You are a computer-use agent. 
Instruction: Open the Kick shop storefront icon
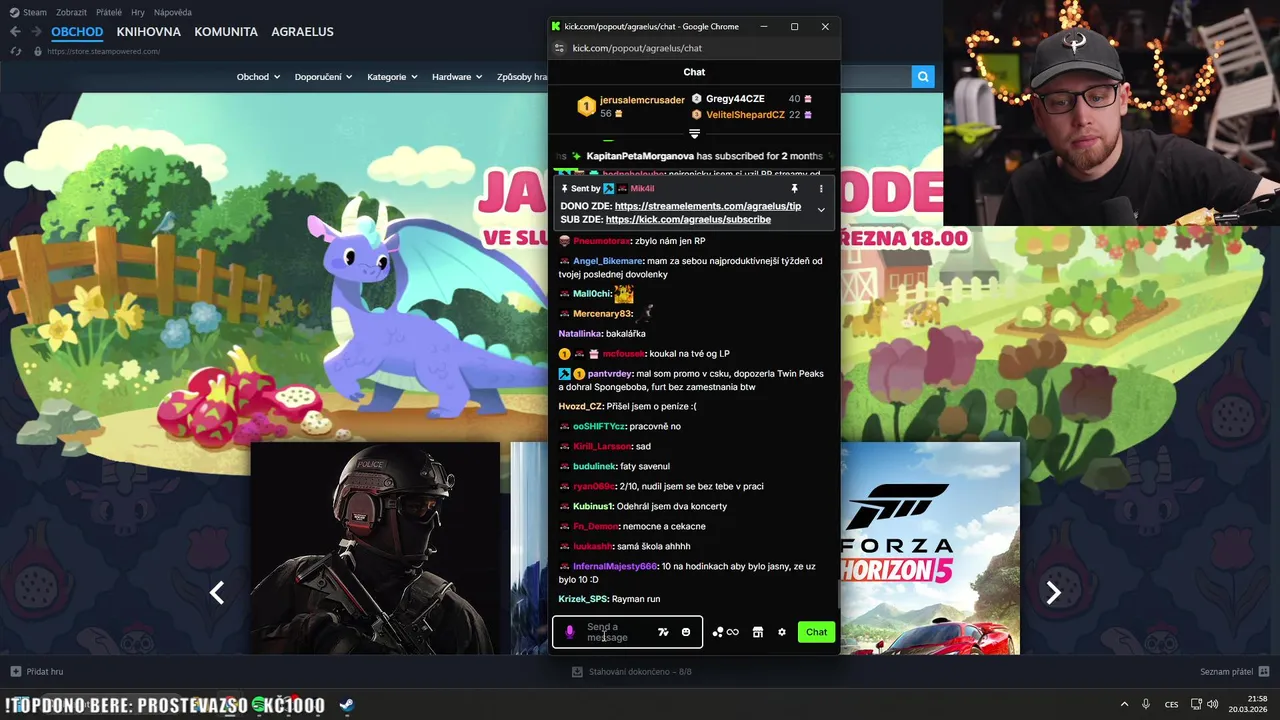click(758, 632)
